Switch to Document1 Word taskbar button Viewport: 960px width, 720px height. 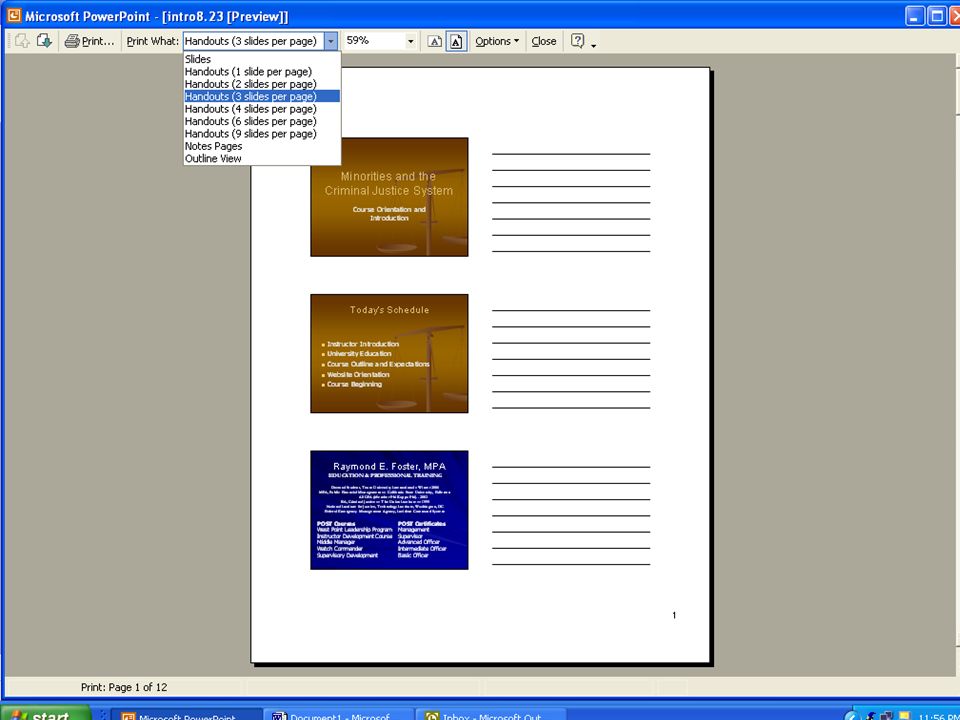(339, 715)
